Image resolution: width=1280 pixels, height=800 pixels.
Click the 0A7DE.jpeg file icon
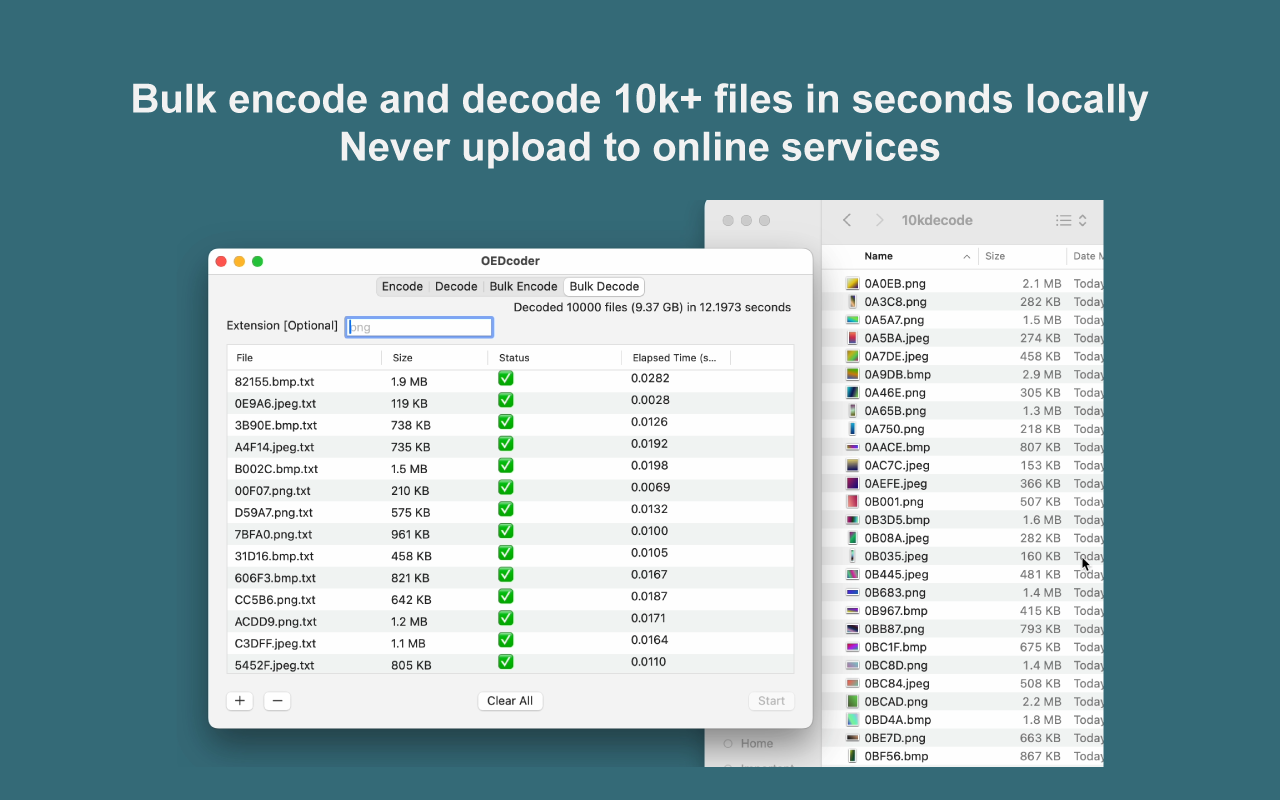pyautogui.click(x=853, y=356)
